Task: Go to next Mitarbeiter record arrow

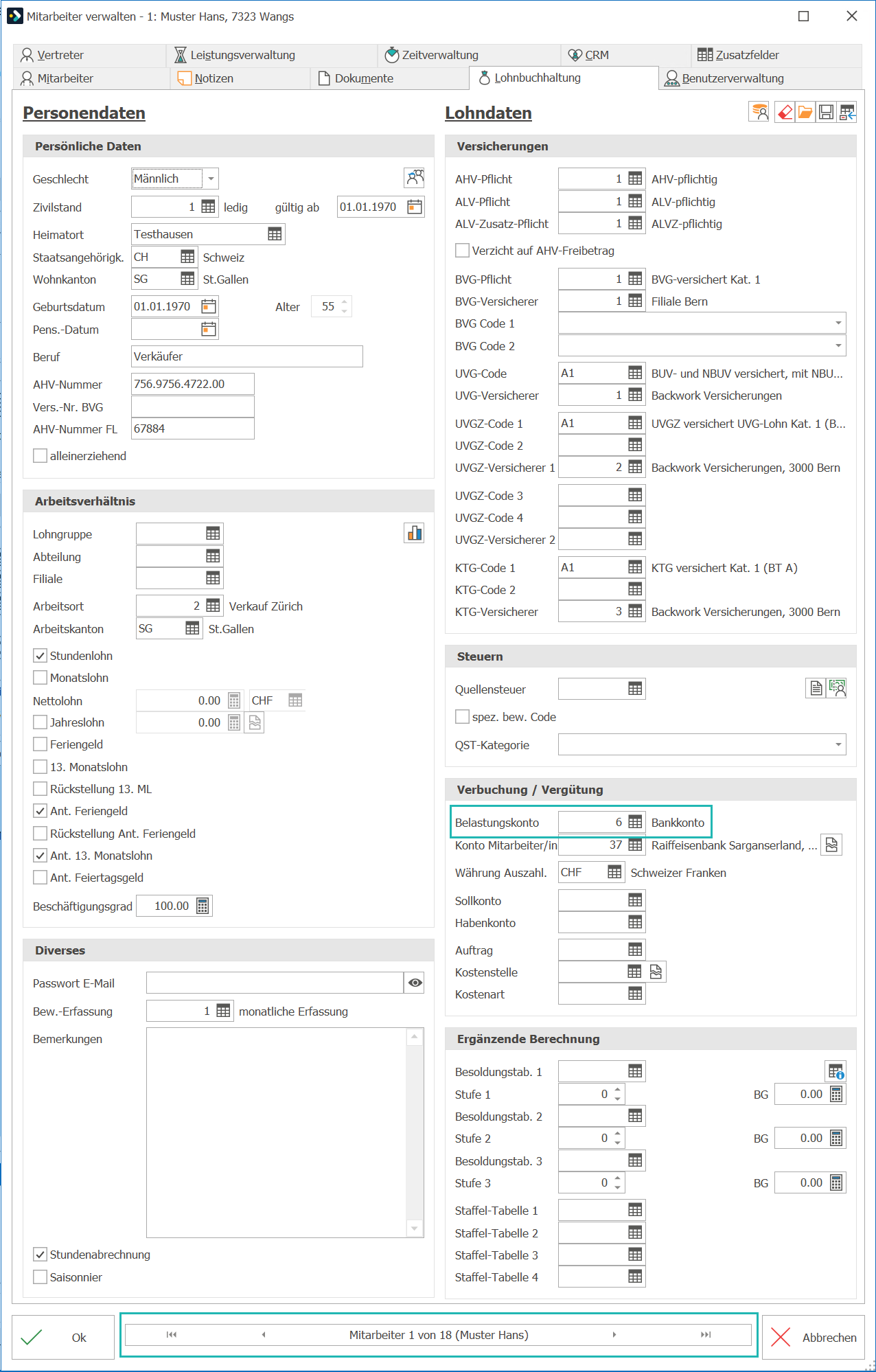Action: [614, 1335]
